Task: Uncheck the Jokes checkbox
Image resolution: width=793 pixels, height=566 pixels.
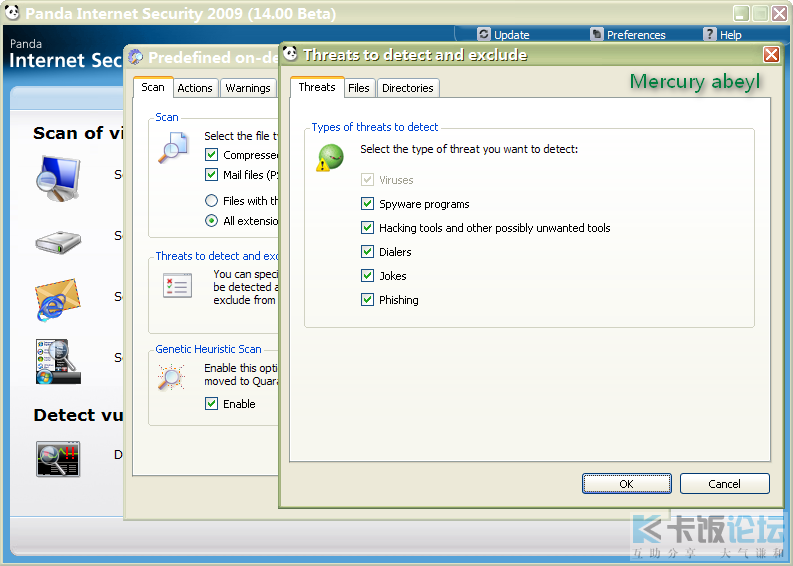Action: [368, 276]
